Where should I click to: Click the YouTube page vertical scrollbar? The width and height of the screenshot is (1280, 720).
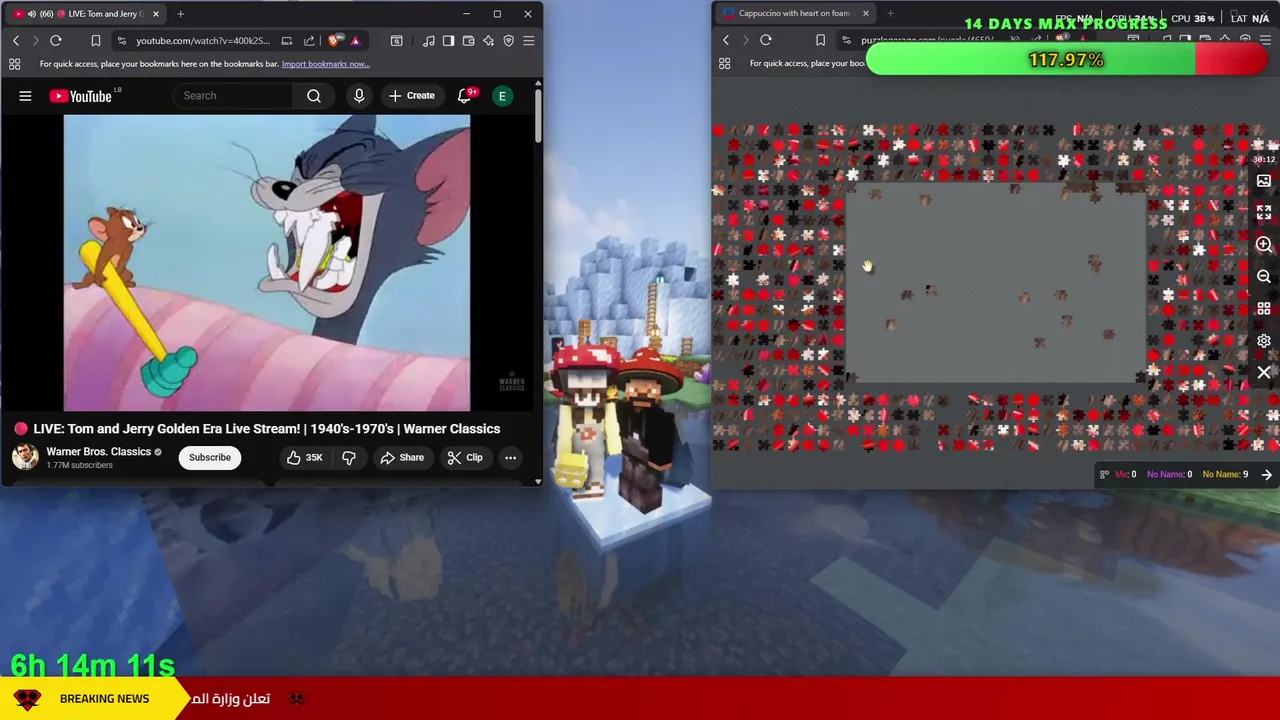pyautogui.click(x=538, y=115)
